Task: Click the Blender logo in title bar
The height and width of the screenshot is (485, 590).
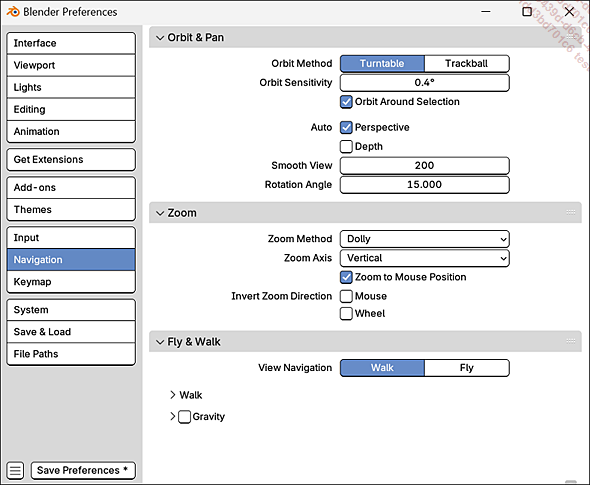Action: pos(13,12)
